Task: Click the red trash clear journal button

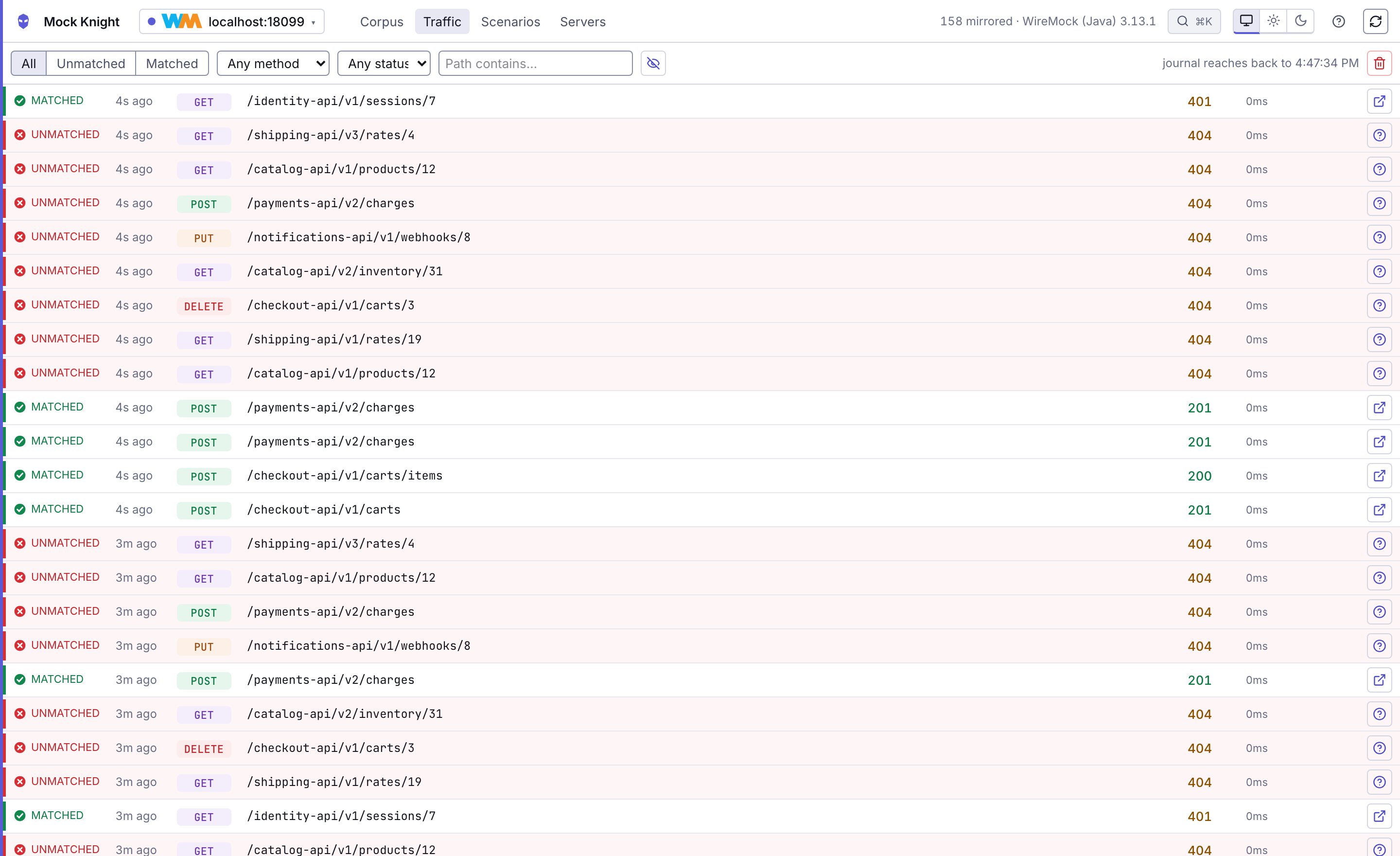Action: click(x=1380, y=63)
